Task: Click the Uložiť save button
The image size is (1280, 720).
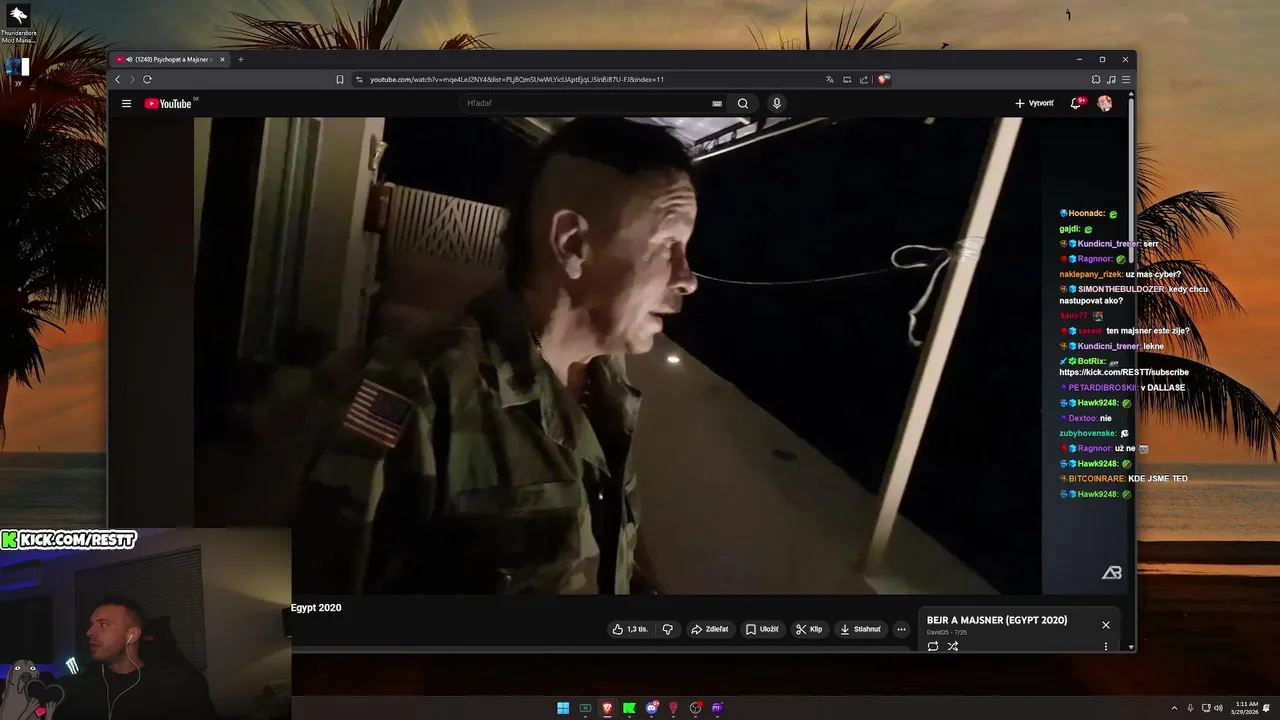Action: coord(763,629)
